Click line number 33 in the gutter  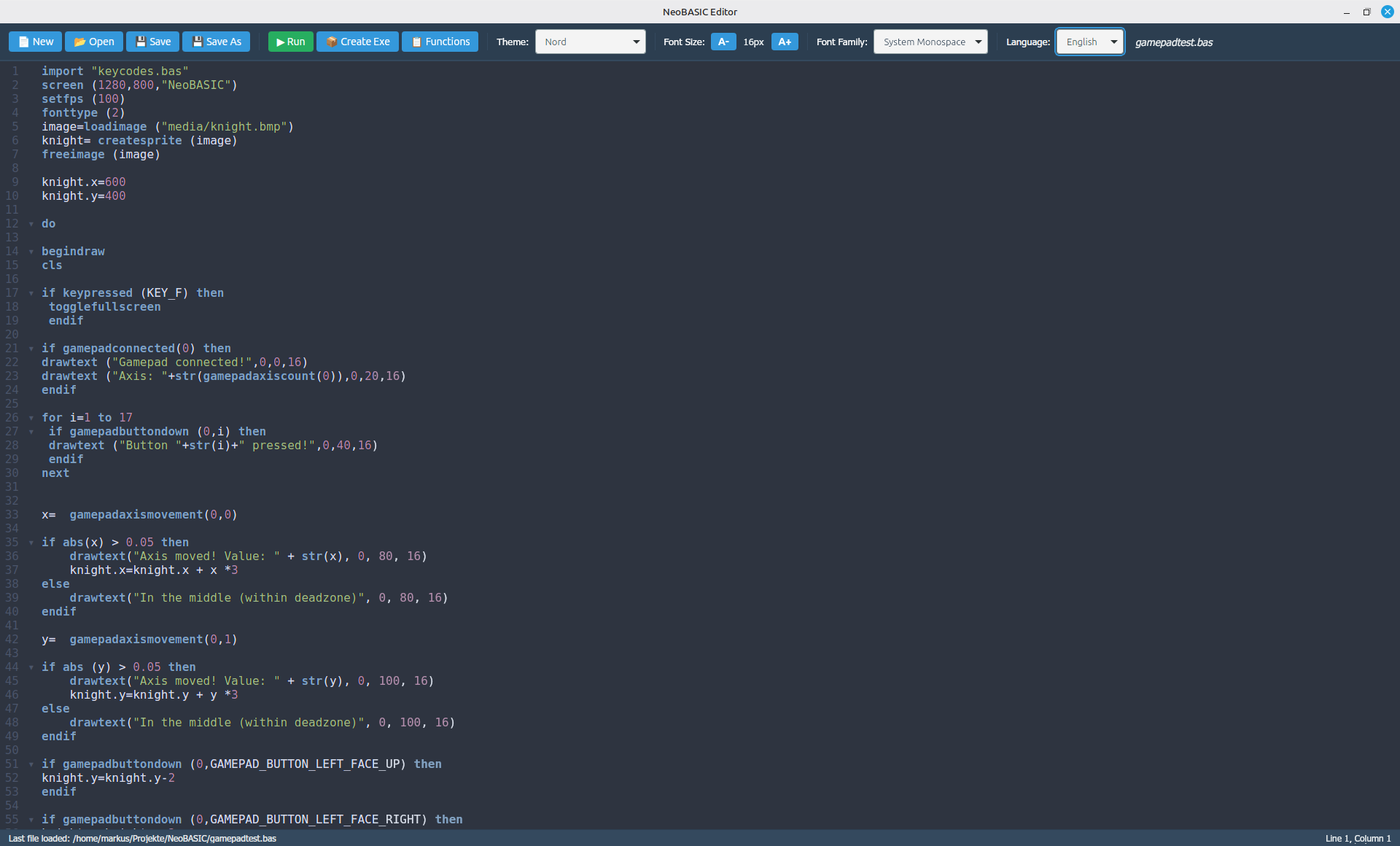(12, 515)
